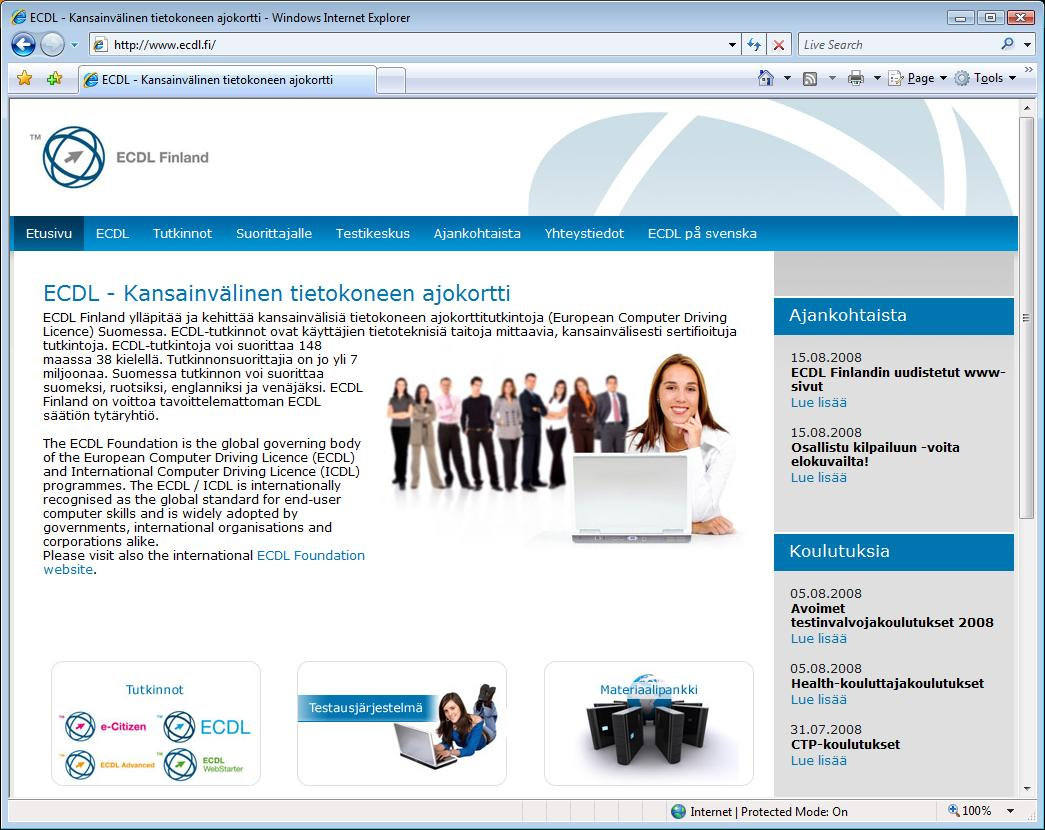Click the large ECDL logo in Tutkinnot card
Viewport: 1045px width, 830px height.
coord(206,727)
